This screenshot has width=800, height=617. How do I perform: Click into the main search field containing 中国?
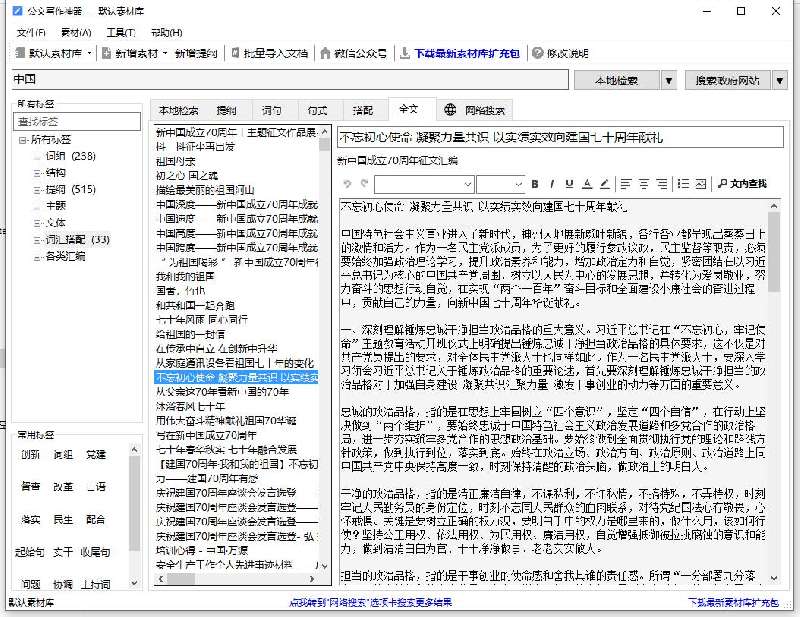point(290,80)
